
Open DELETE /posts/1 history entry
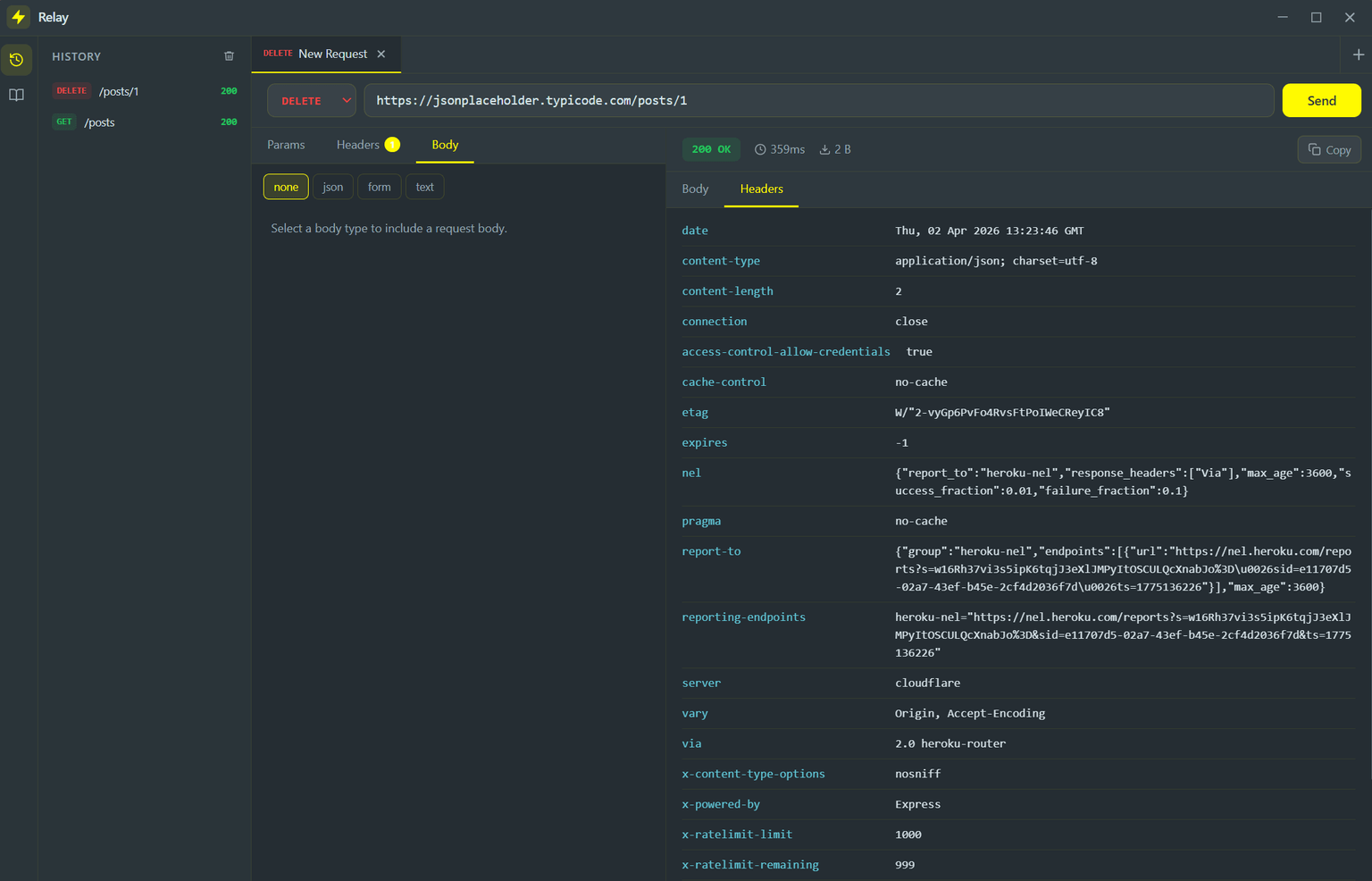[x=146, y=91]
